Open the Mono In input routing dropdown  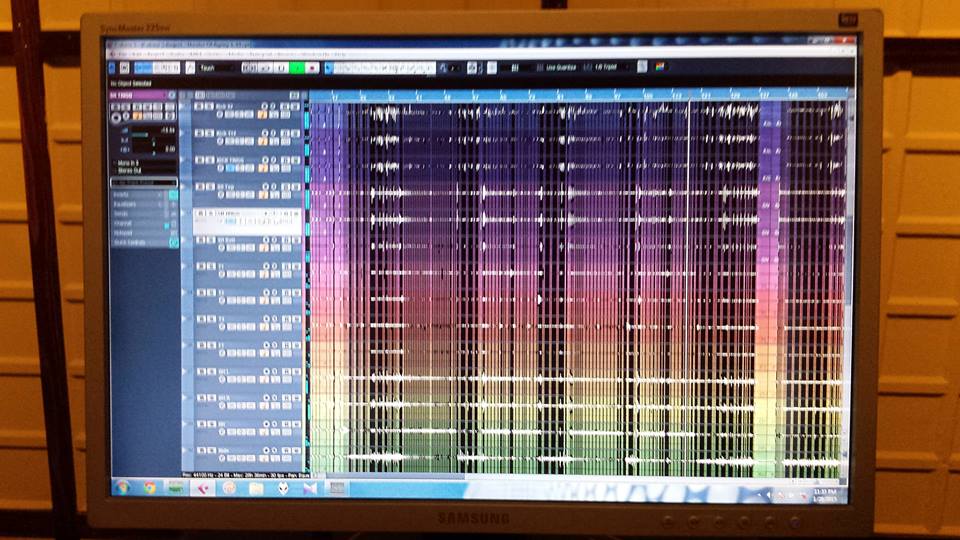click(144, 163)
